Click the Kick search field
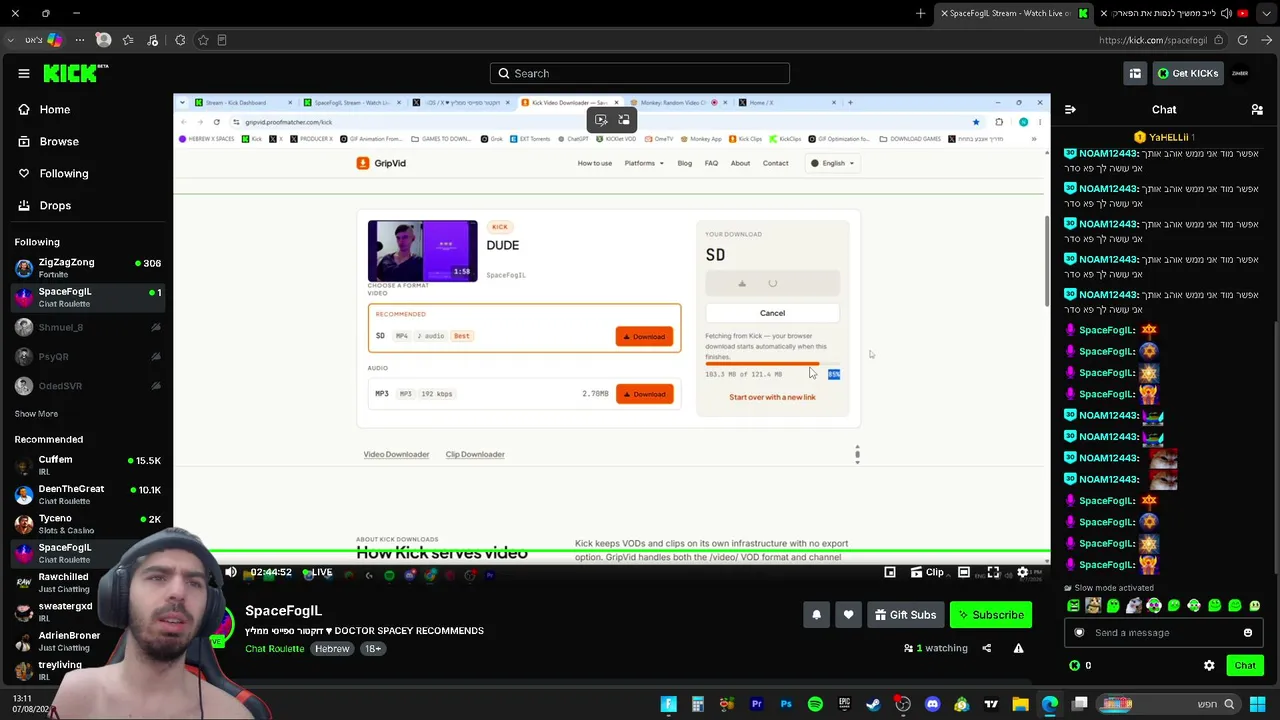Screen dimensions: 1280x720 click(640, 73)
